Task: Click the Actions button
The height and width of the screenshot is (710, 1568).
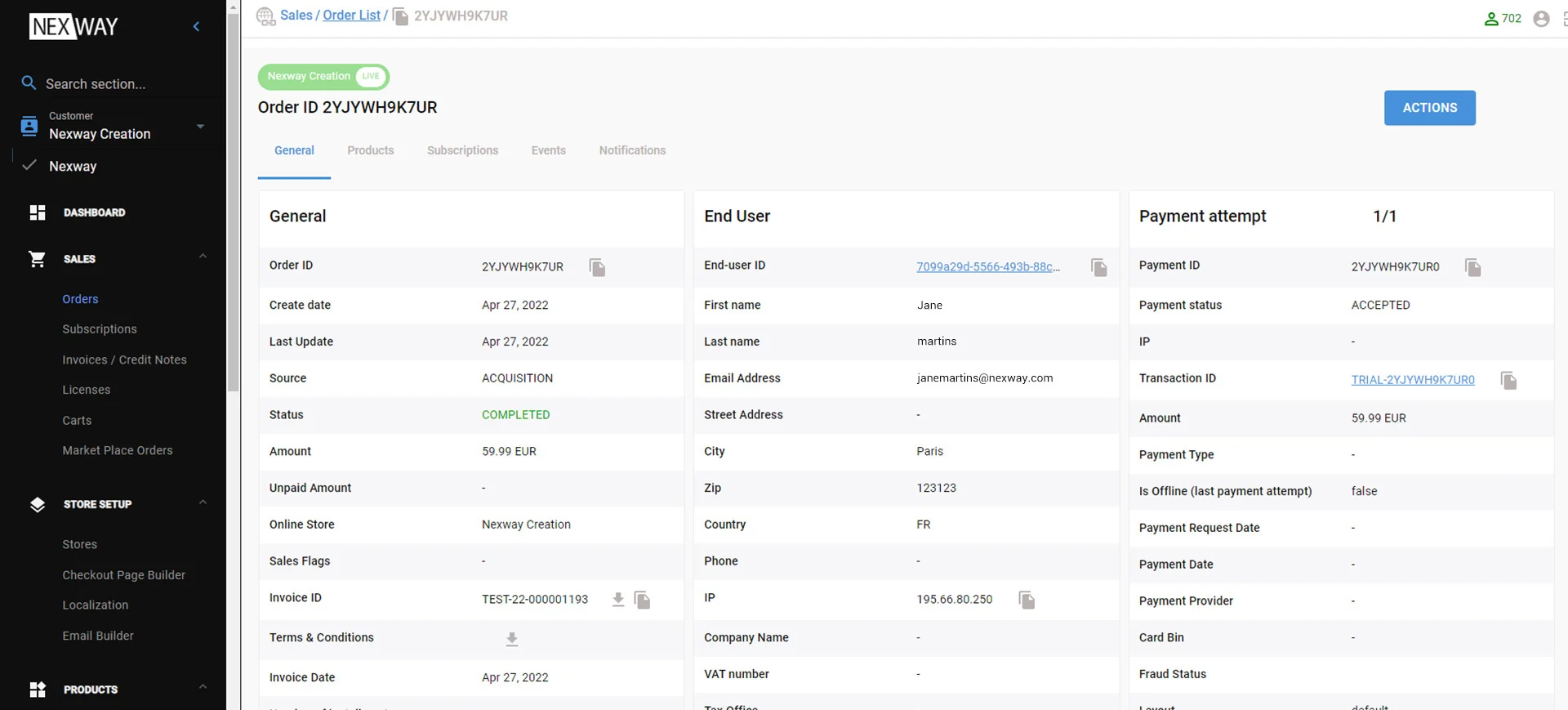Action: pyautogui.click(x=1429, y=108)
